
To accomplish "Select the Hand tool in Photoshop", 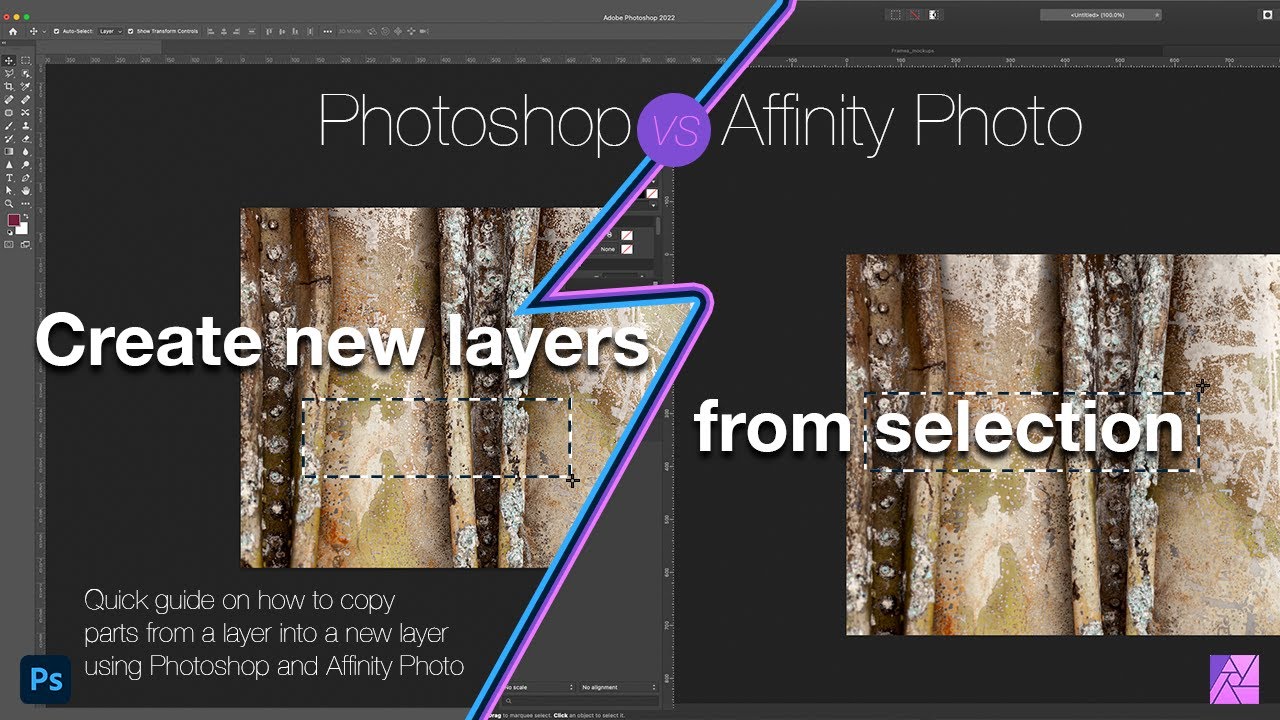I will [x=25, y=190].
